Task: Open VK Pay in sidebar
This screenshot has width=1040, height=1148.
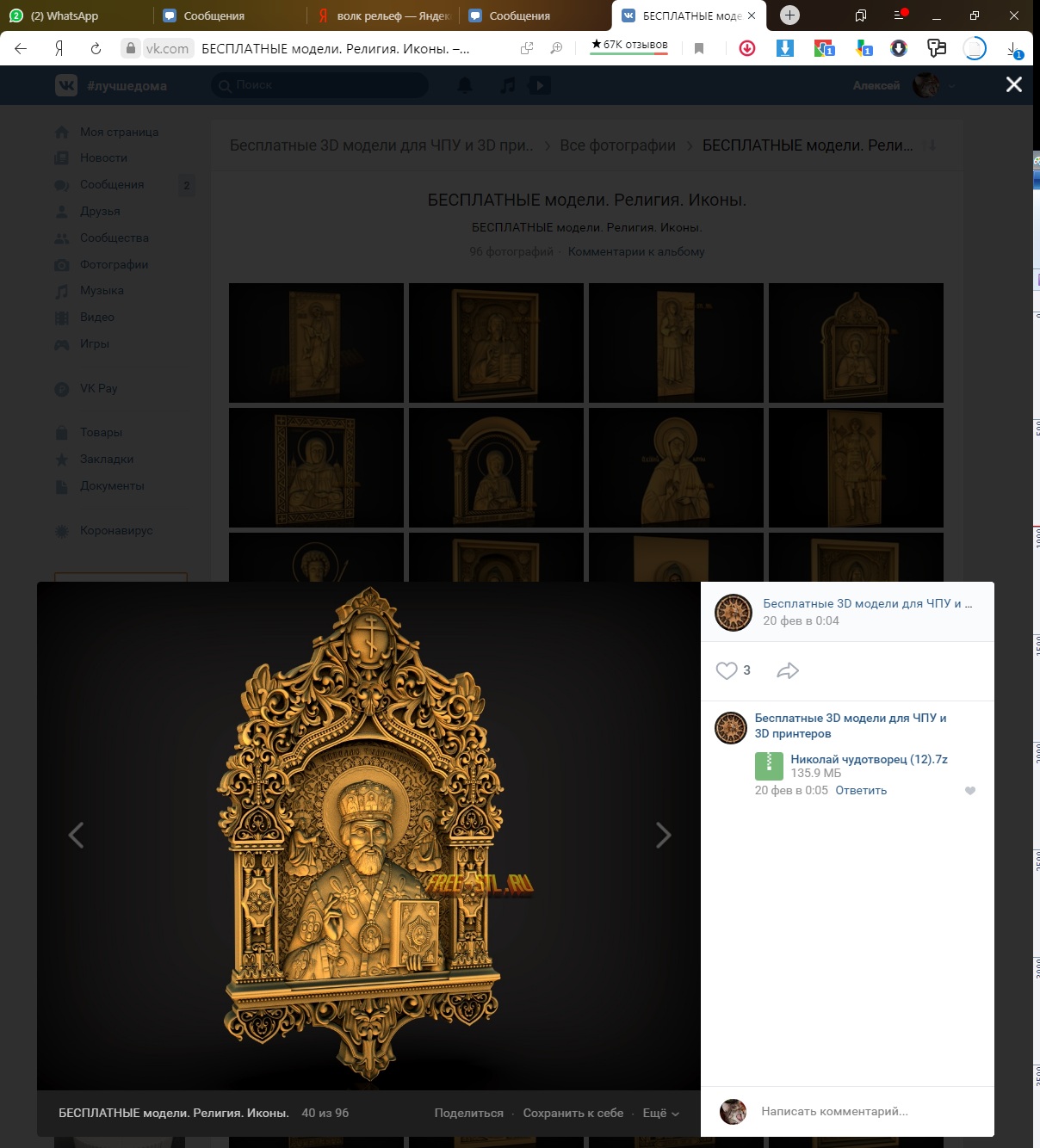Action: (x=99, y=388)
